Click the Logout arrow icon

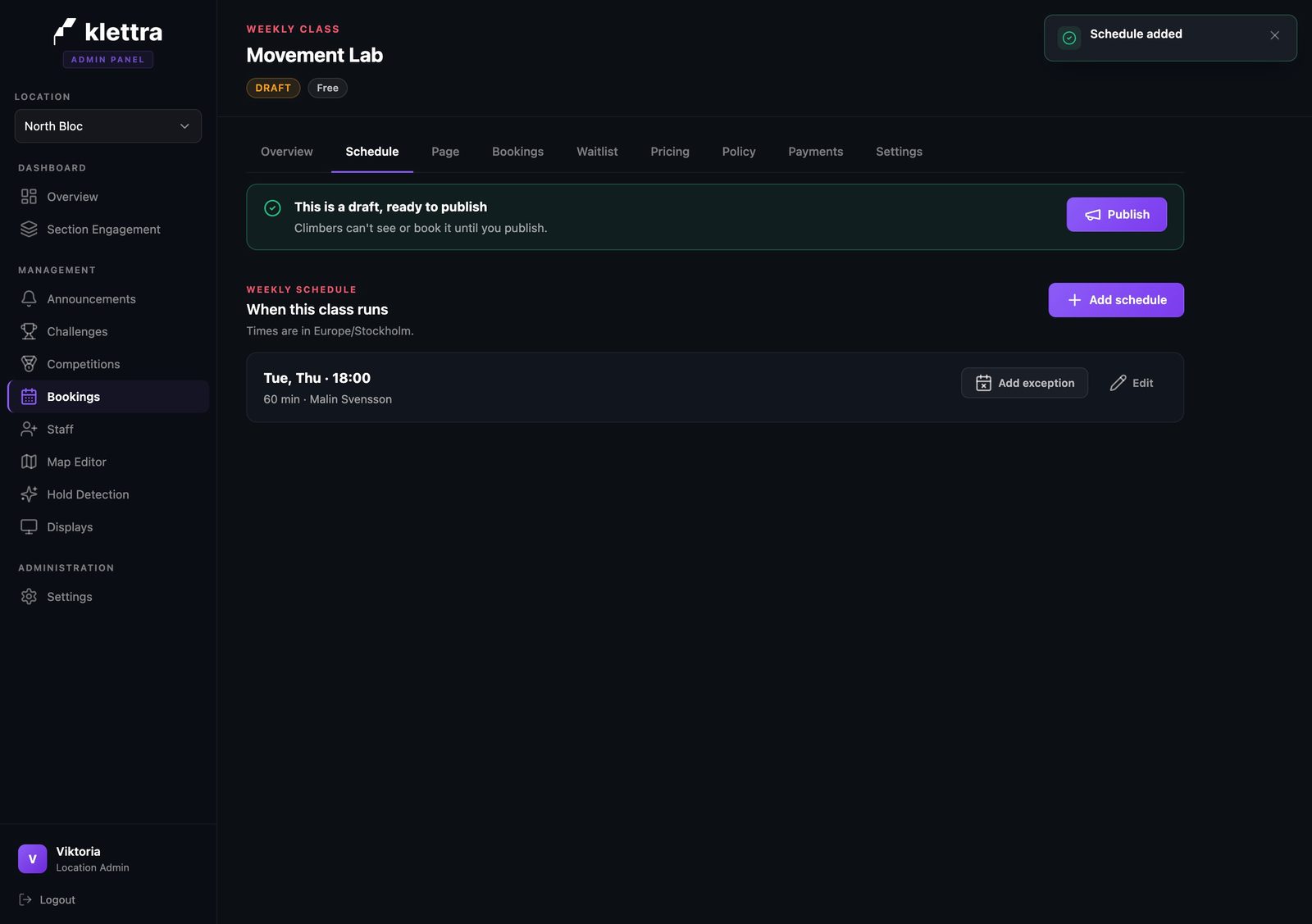(x=25, y=899)
